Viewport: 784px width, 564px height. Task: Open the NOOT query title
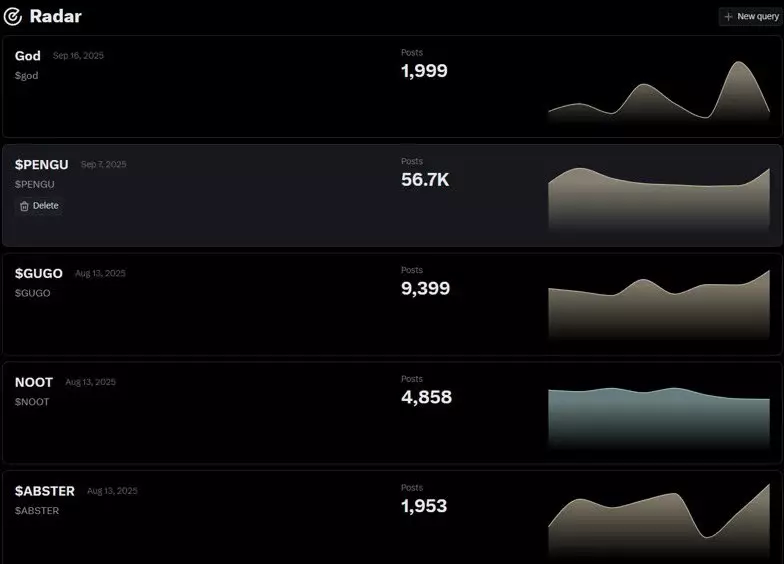(34, 382)
